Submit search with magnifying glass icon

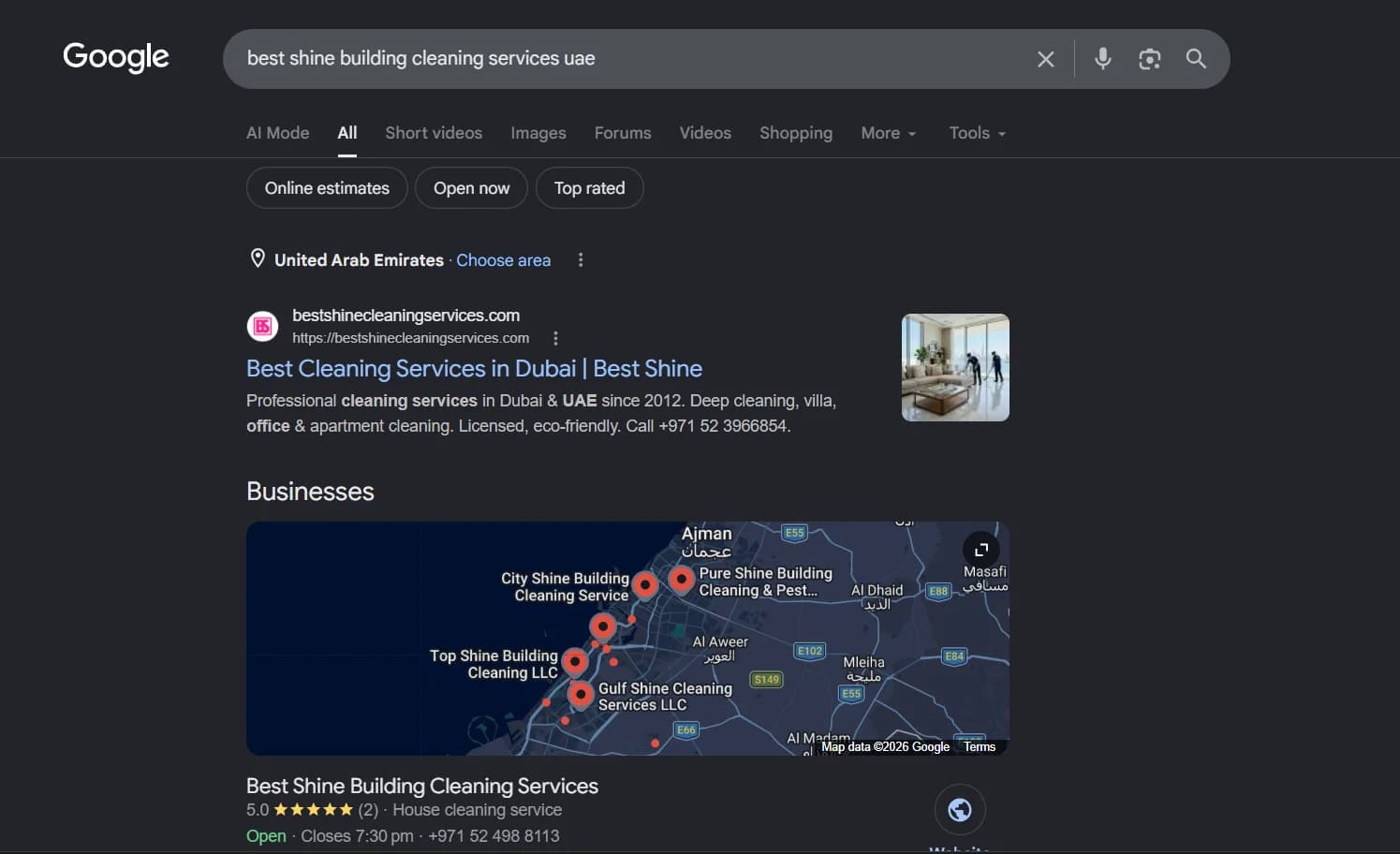(x=1196, y=58)
